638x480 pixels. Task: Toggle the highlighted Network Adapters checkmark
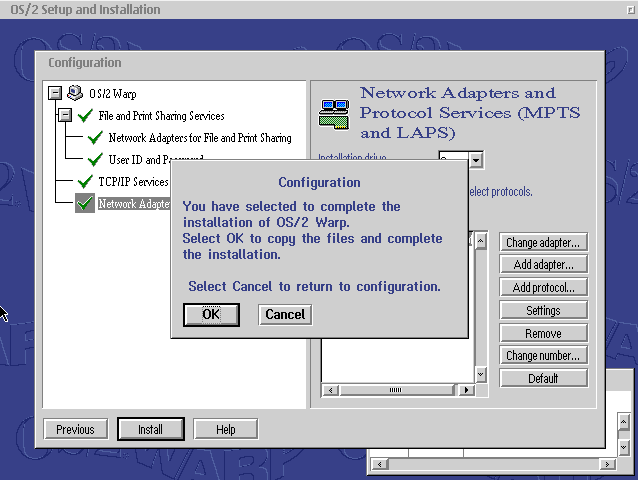click(85, 203)
